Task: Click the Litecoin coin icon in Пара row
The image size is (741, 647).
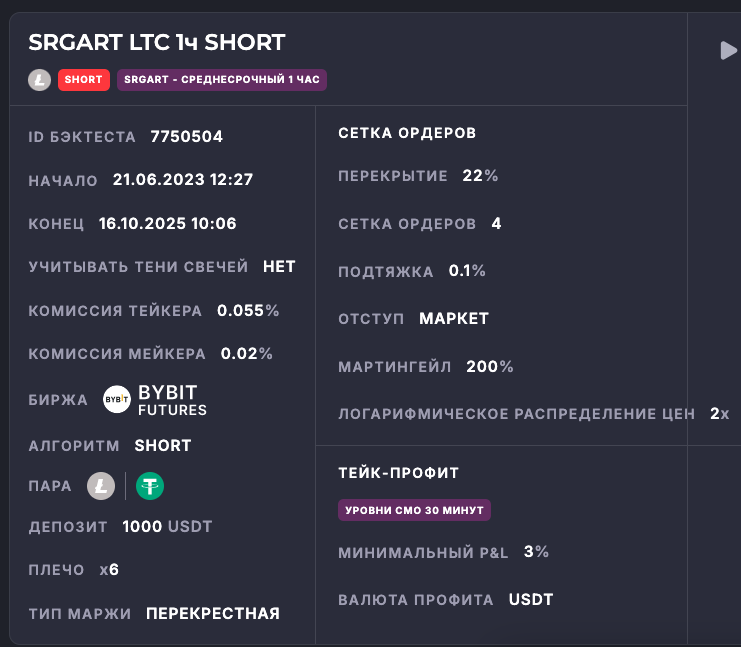Action: point(101,486)
